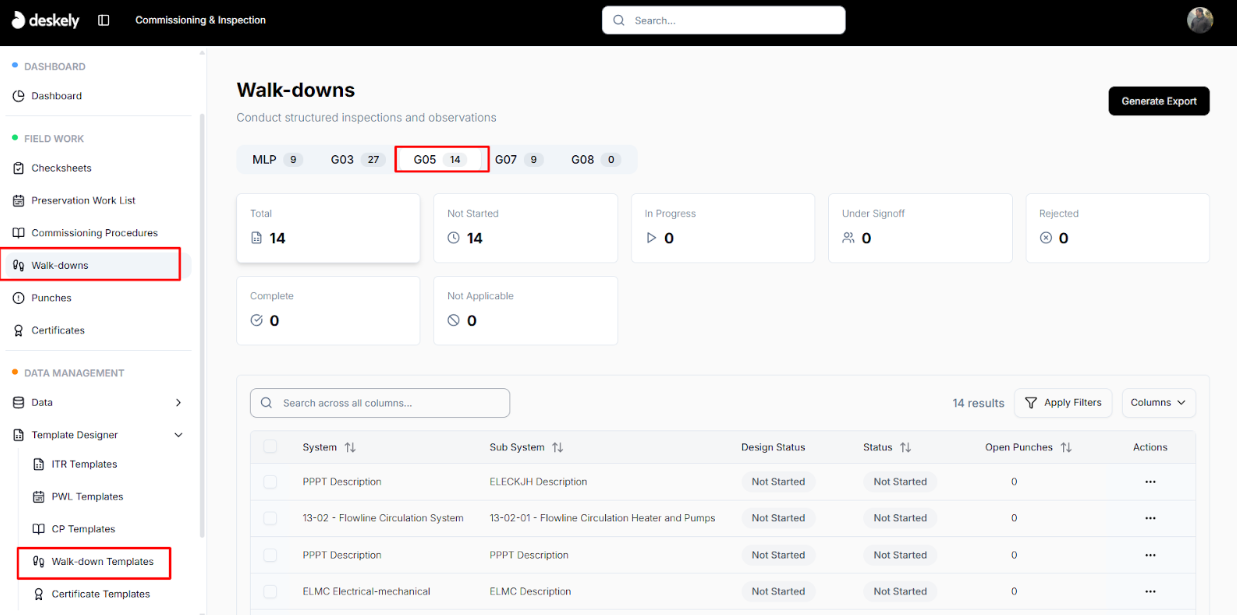Check the first PPPT Description row
1237x615 pixels.
click(x=270, y=482)
